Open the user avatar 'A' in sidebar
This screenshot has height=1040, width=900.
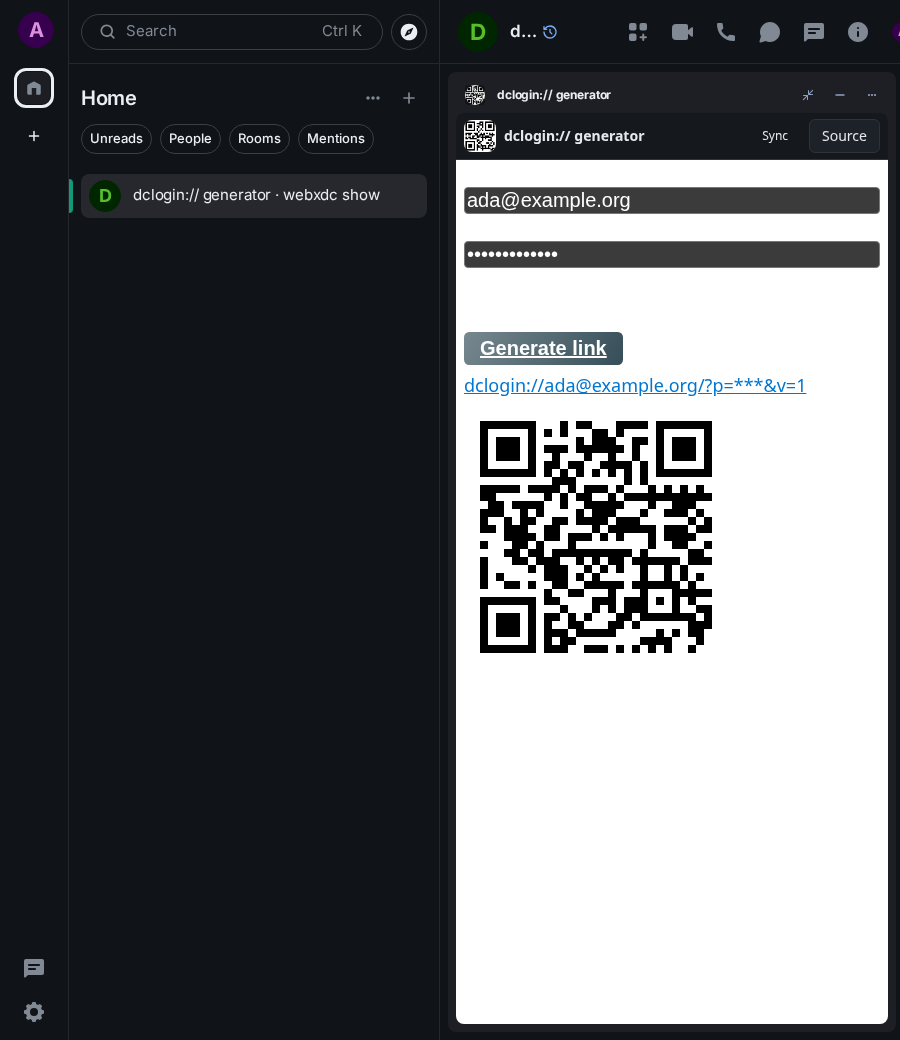click(36, 30)
